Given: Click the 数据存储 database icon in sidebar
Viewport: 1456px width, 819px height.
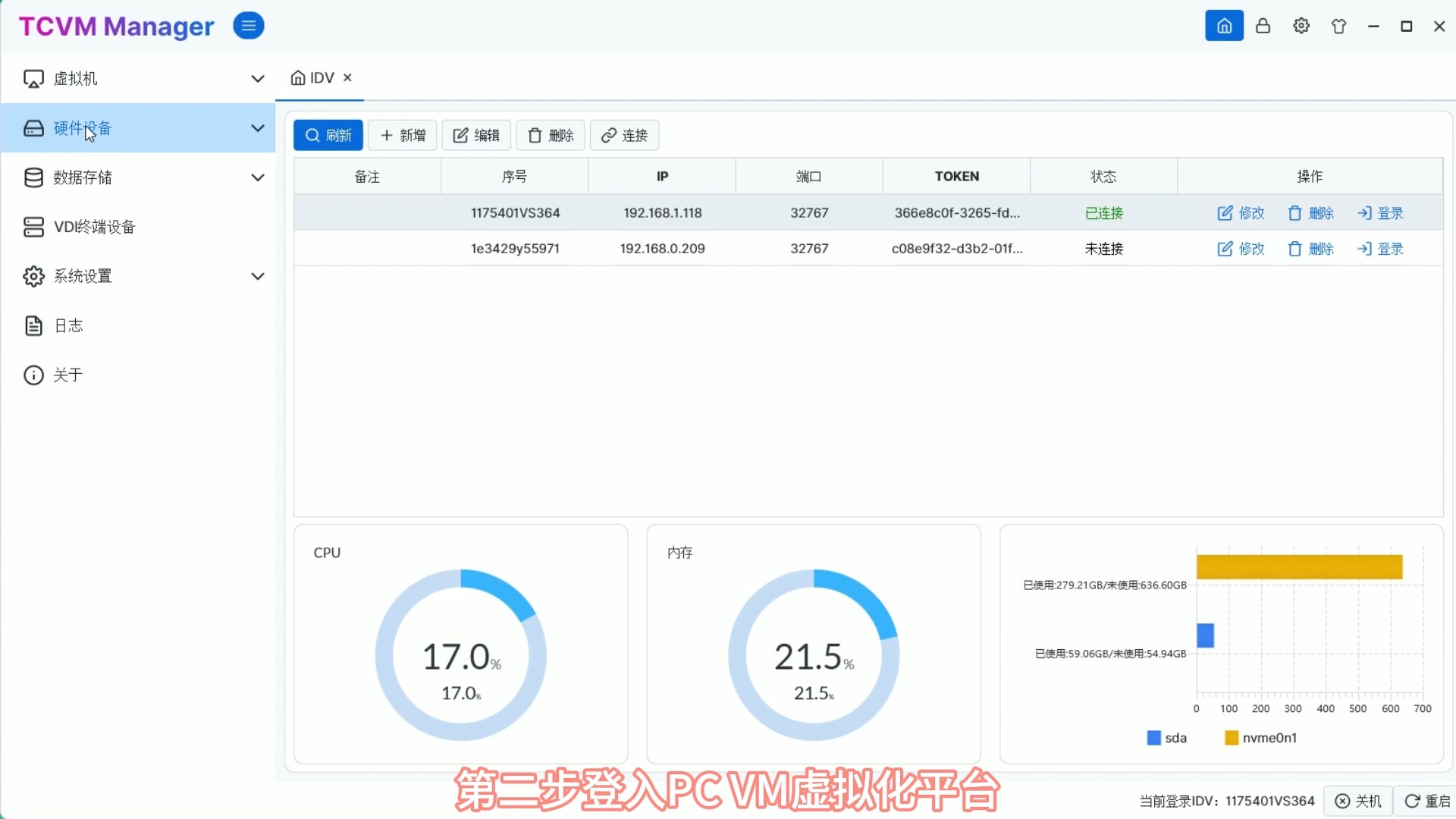Looking at the screenshot, I should tap(33, 177).
